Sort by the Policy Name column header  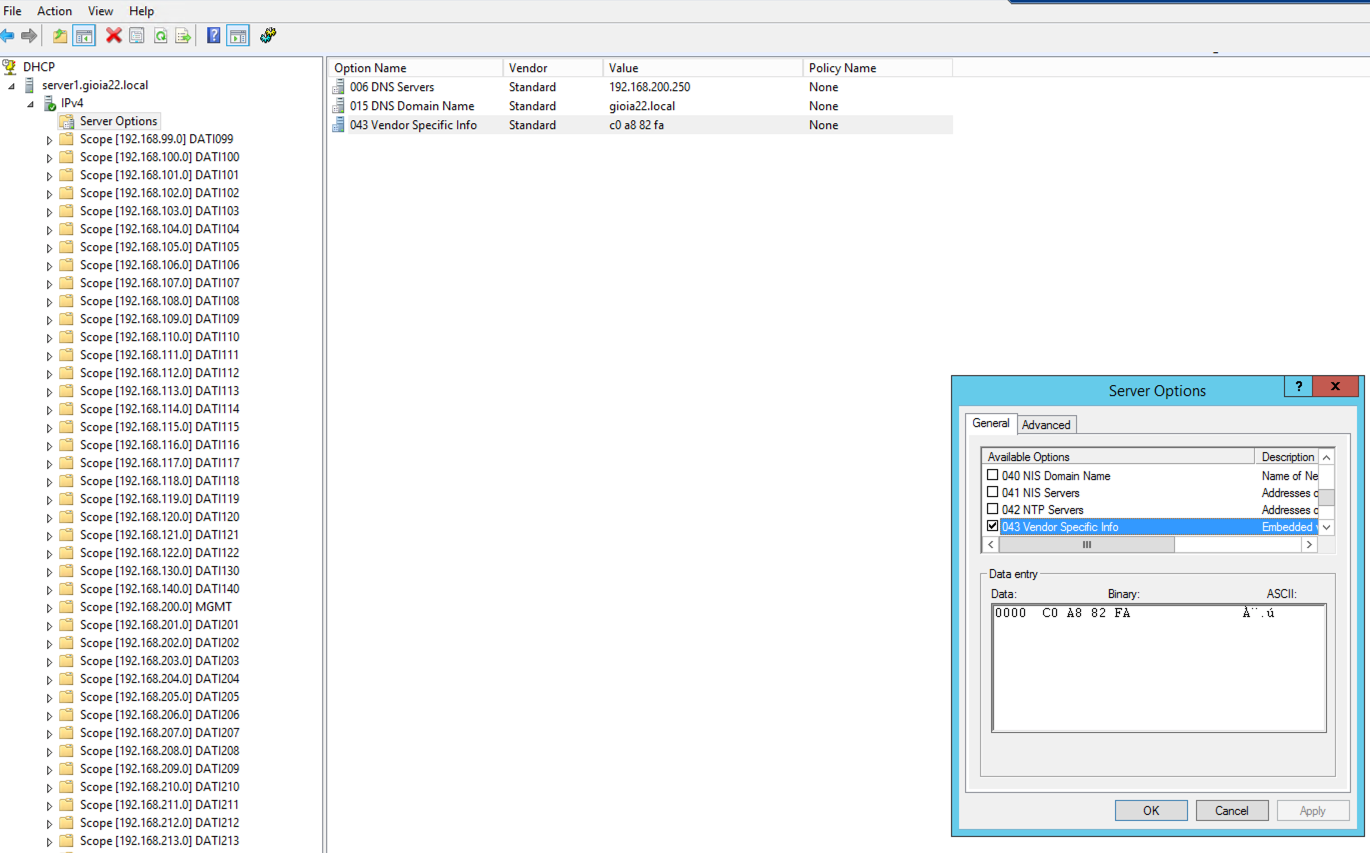coord(877,68)
